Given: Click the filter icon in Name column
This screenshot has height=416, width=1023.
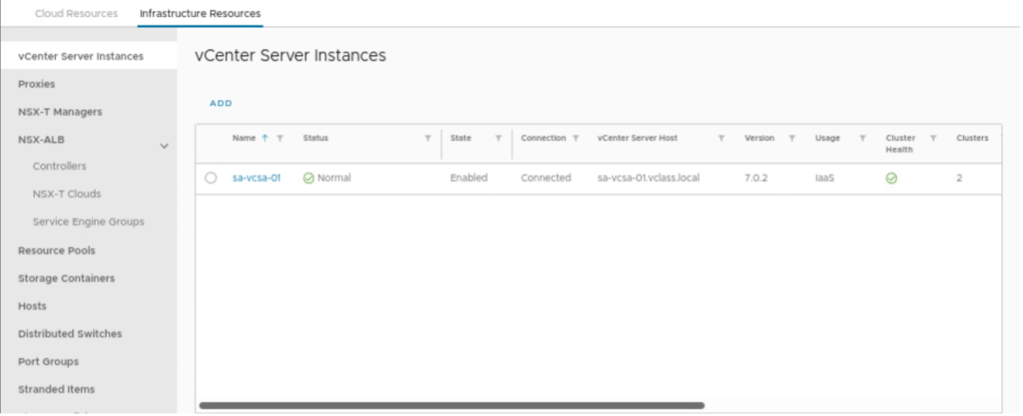Looking at the screenshot, I should 280,138.
